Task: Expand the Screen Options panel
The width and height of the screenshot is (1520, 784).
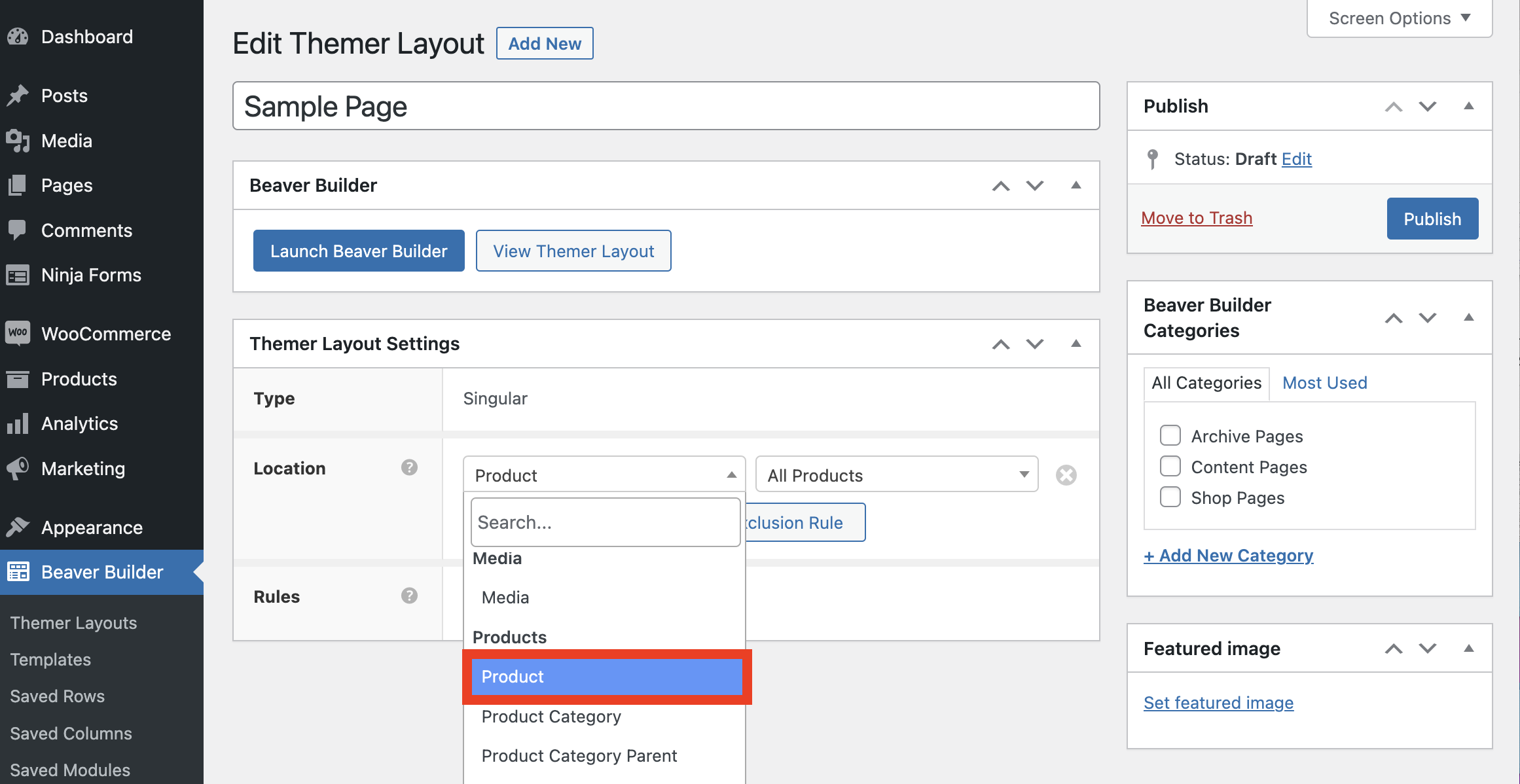Action: click(1399, 18)
